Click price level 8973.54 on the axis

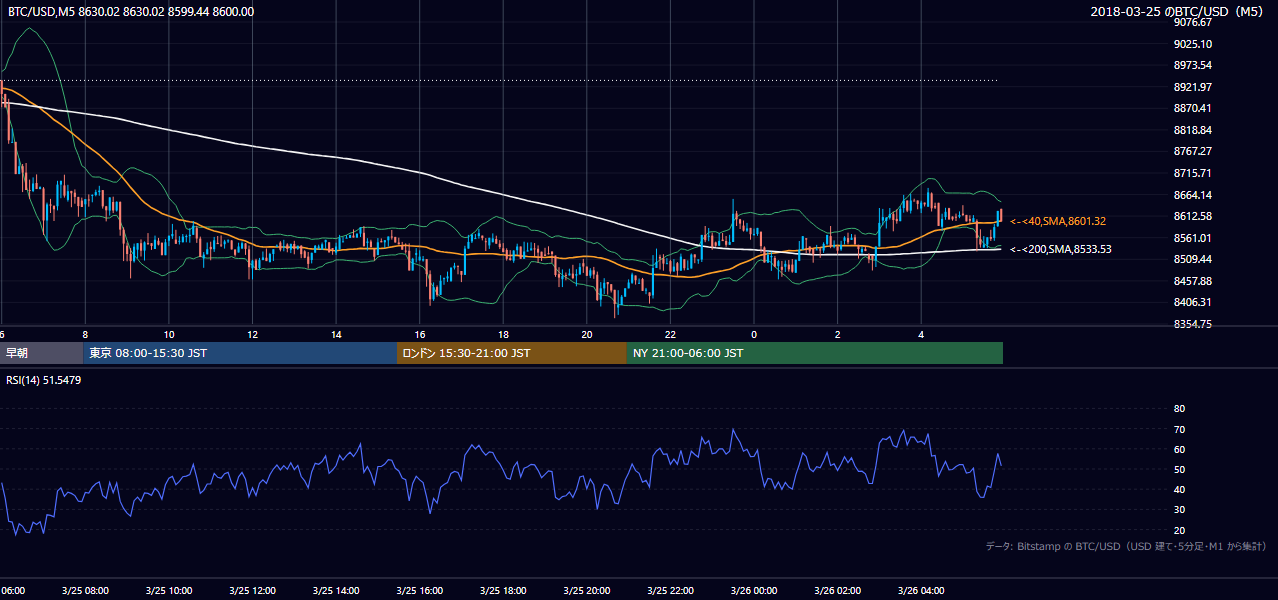click(x=1193, y=65)
